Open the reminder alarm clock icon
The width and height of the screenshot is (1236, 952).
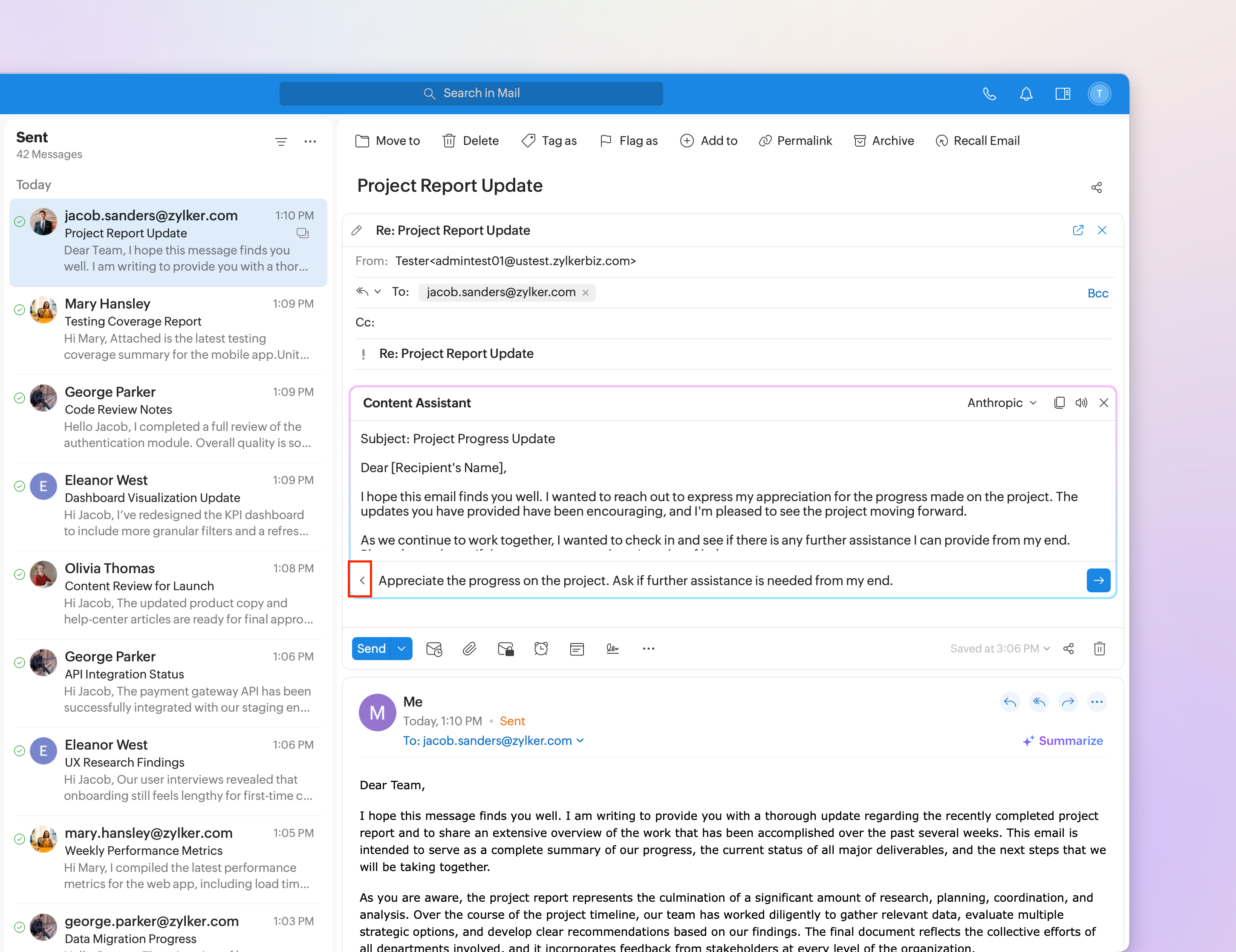click(x=541, y=649)
